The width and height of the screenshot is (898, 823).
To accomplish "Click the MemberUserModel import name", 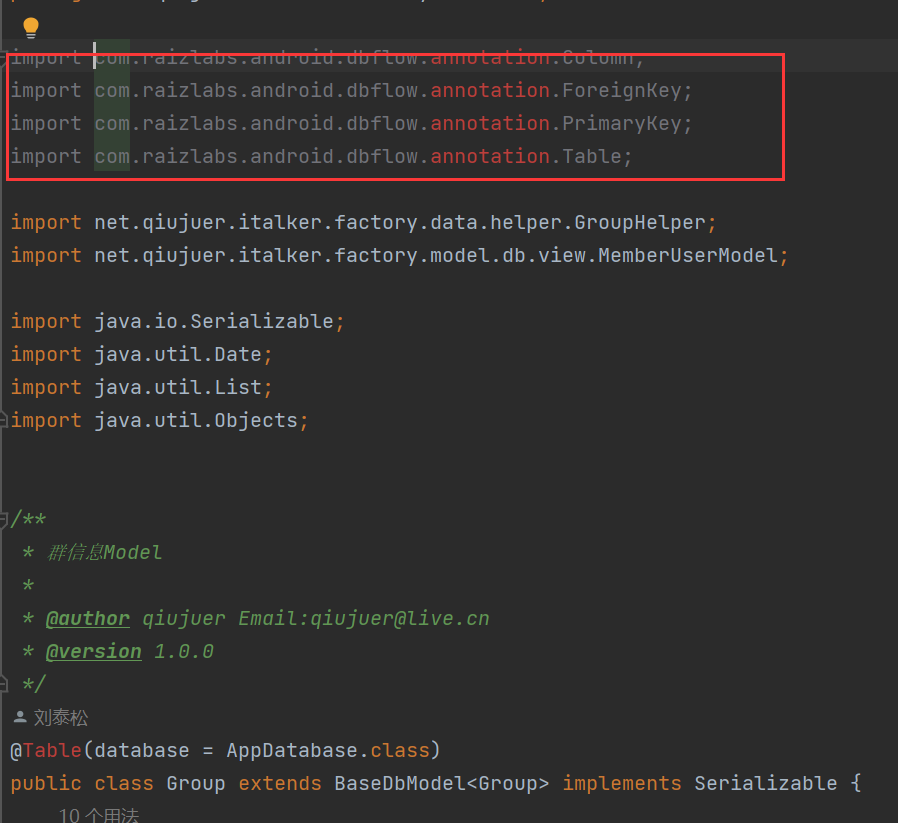I will point(687,255).
